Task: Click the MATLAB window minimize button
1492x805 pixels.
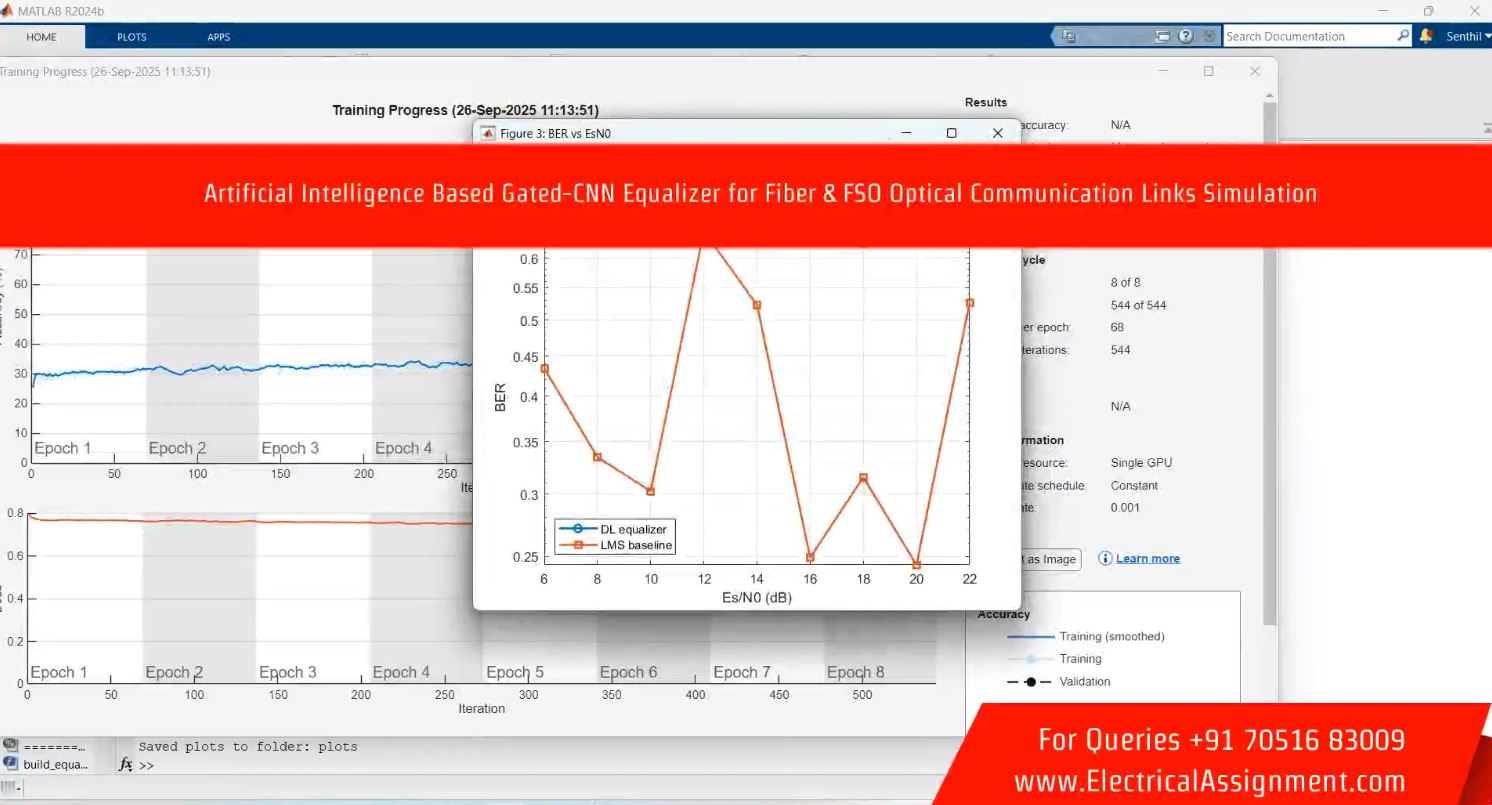Action: tap(1382, 10)
